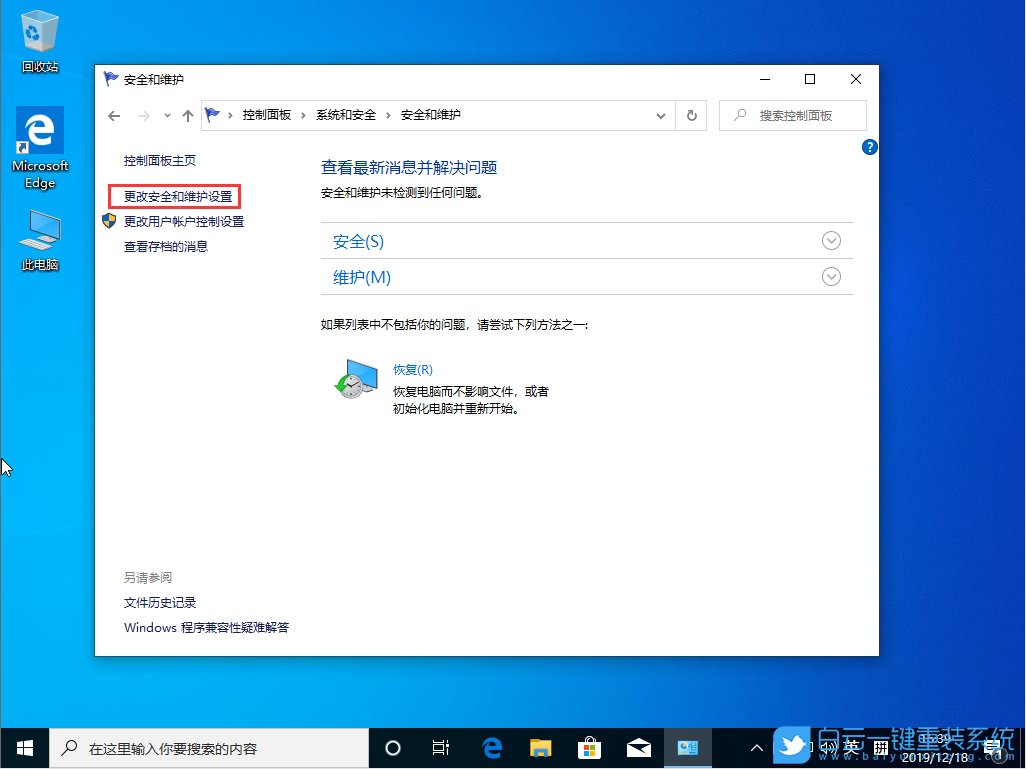1026x769 pixels.
Task: Click the blue help question mark icon
Action: (x=869, y=147)
